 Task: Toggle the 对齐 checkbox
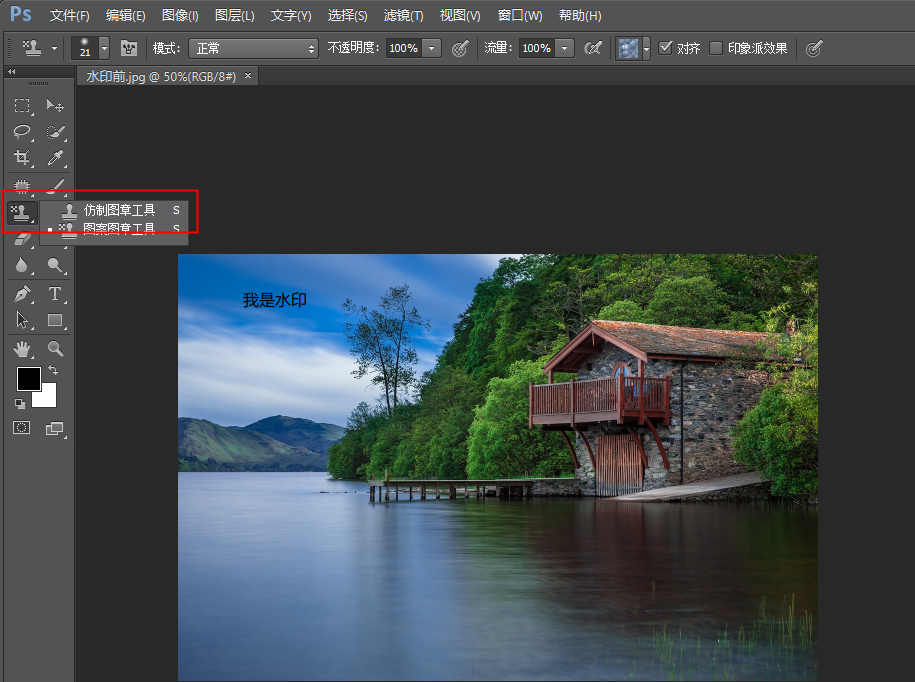[x=665, y=48]
